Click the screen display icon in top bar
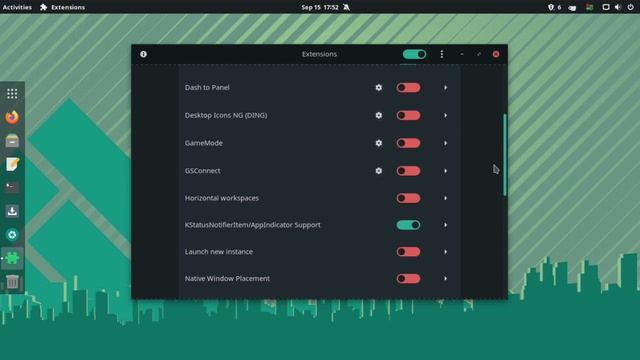 pos(606,7)
